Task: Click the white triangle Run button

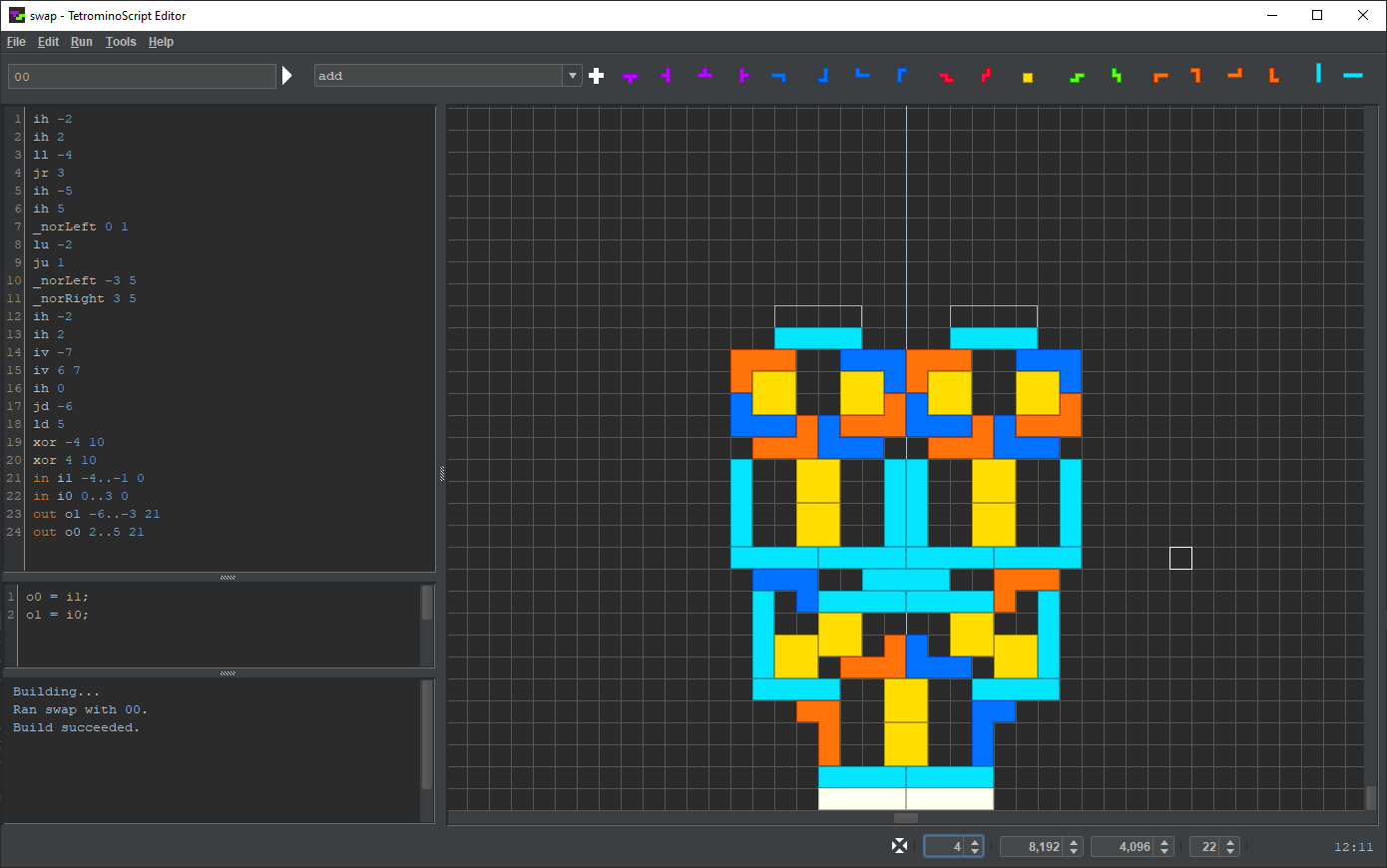Action: tap(287, 76)
